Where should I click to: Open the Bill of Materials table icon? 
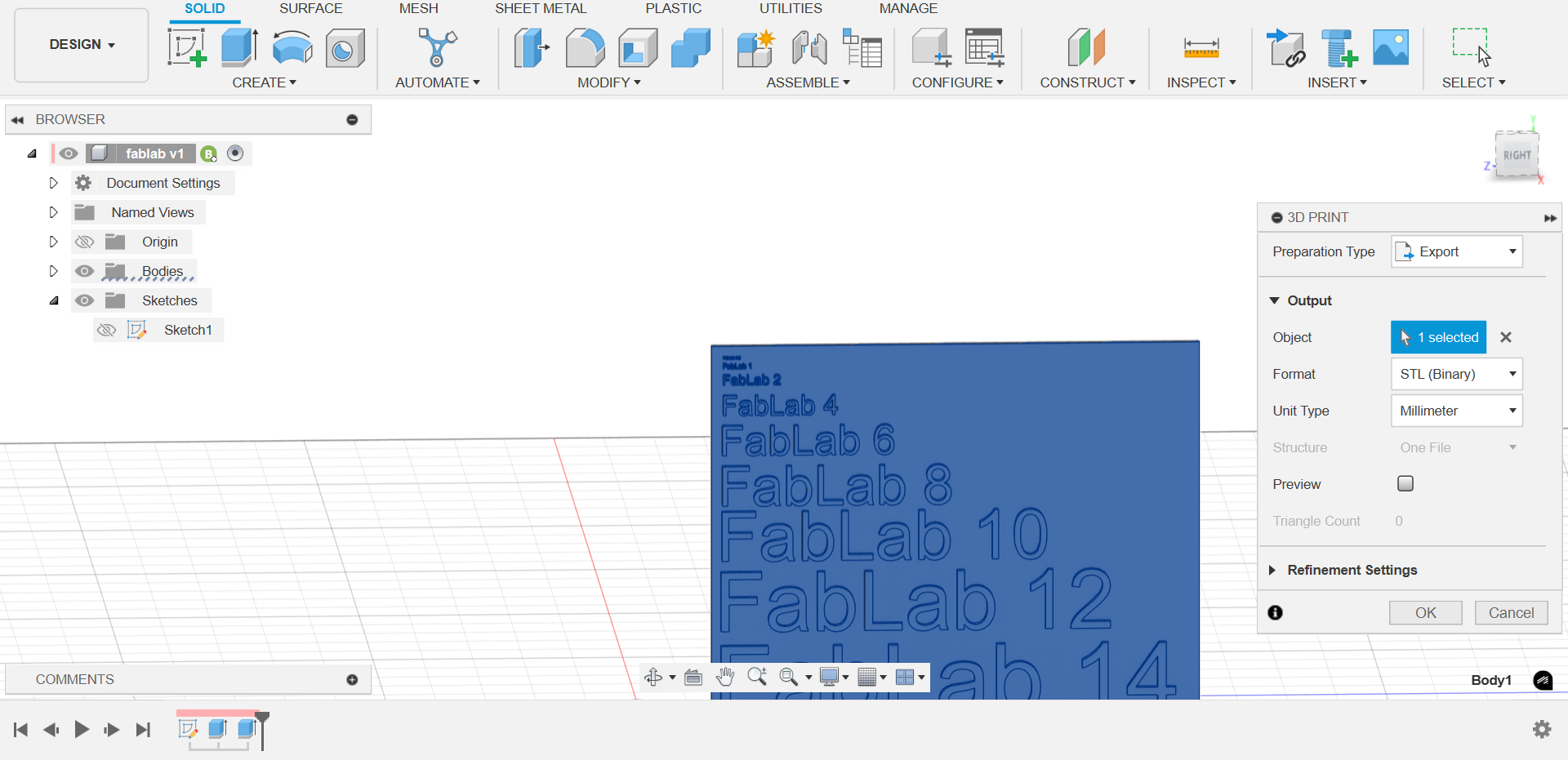tap(862, 47)
